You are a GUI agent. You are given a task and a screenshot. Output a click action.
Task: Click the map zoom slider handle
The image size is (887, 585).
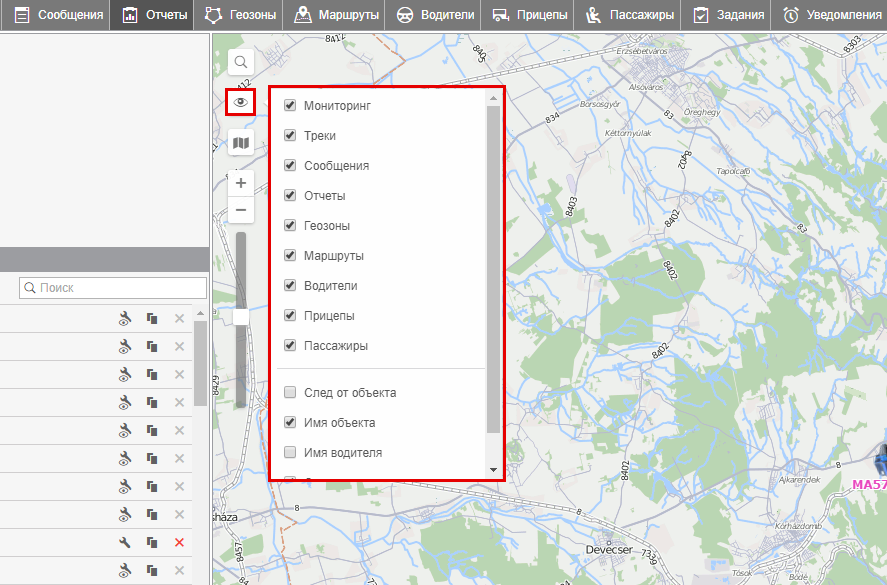coord(241,317)
